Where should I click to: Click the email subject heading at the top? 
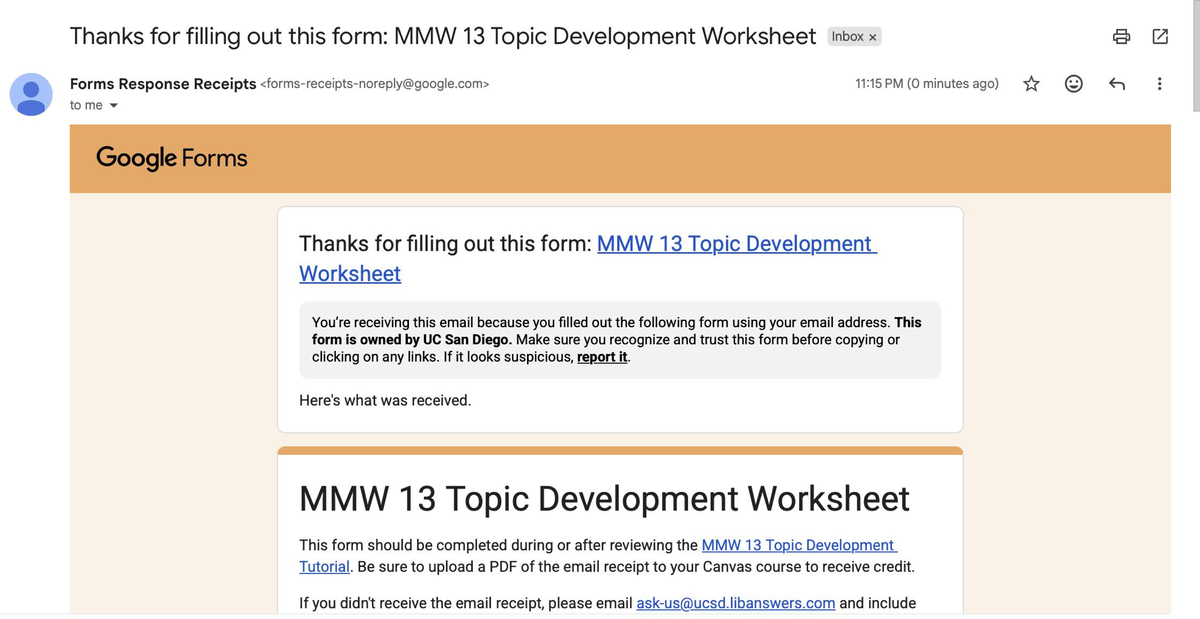point(443,37)
